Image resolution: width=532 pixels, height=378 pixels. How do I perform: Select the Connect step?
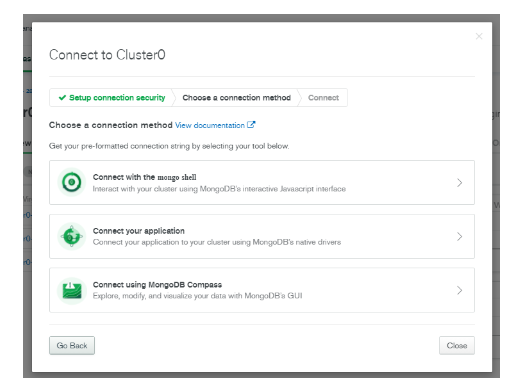pyautogui.click(x=323, y=98)
